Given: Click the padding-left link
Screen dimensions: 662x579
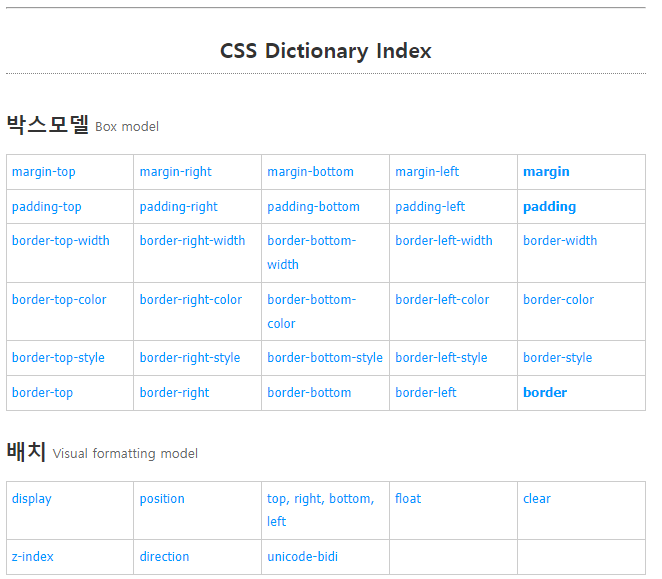Looking at the screenshot, I should 430,207.
